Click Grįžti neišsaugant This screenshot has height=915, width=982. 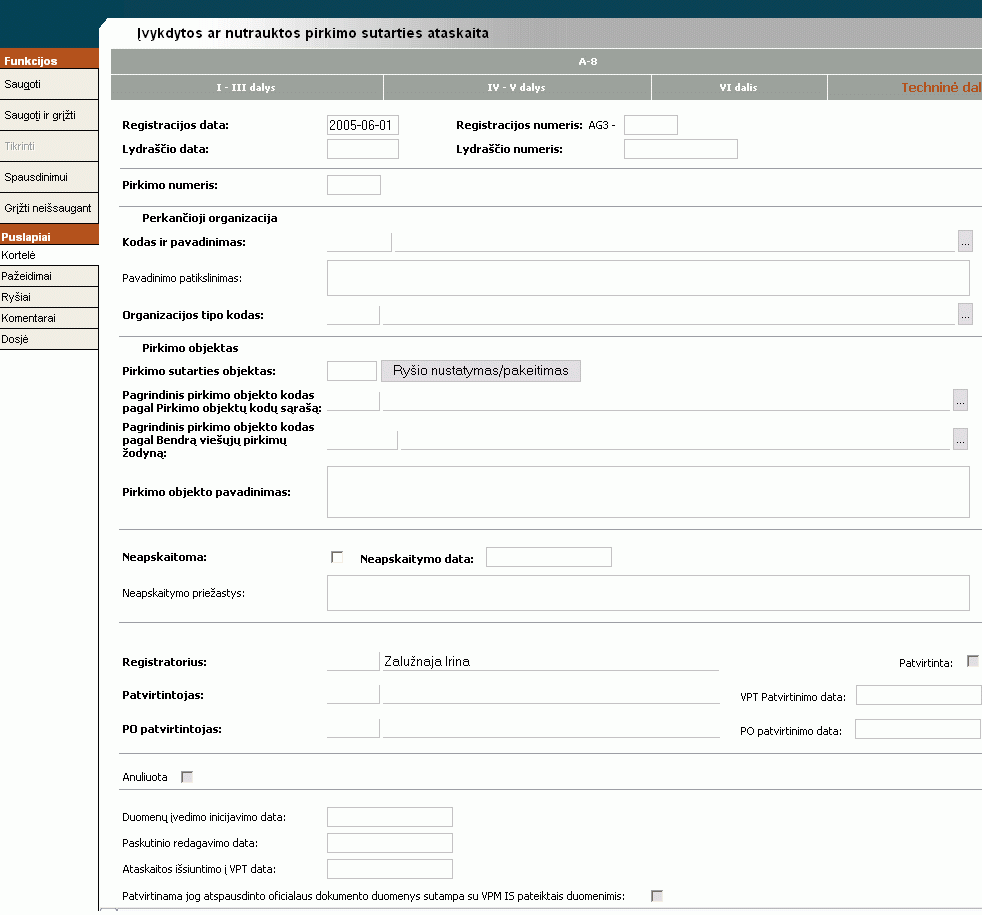tap(49, 208)
